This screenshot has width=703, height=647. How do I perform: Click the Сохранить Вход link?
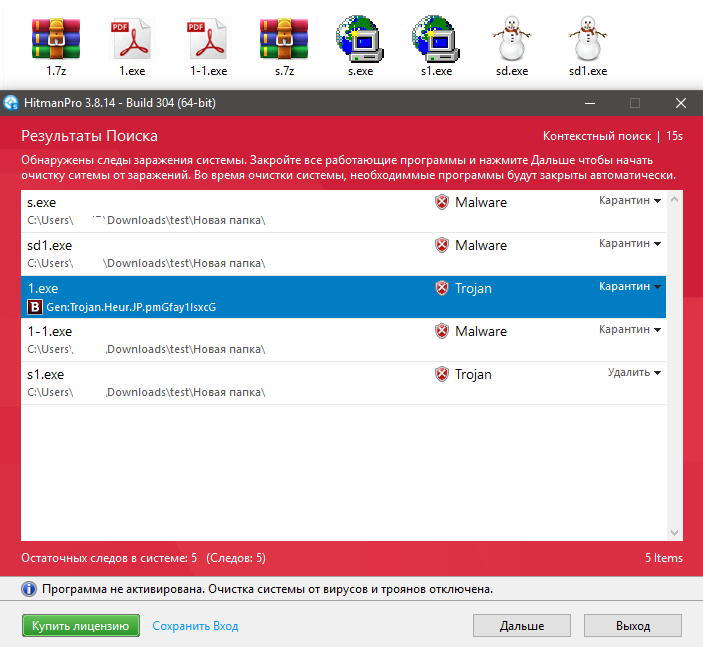(x=195, y=626)
